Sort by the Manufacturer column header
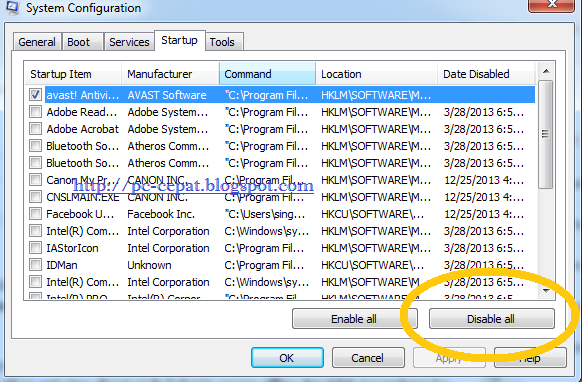The height and width of the screenshot is (382, 582). pos(170,74)
